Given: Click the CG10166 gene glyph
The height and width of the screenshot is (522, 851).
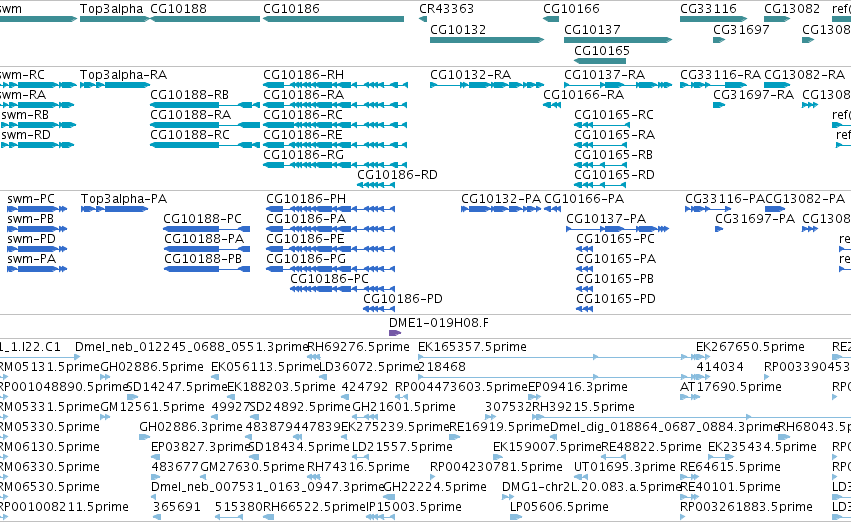Looking at the screenshot, I should click(x=551, y=19).
